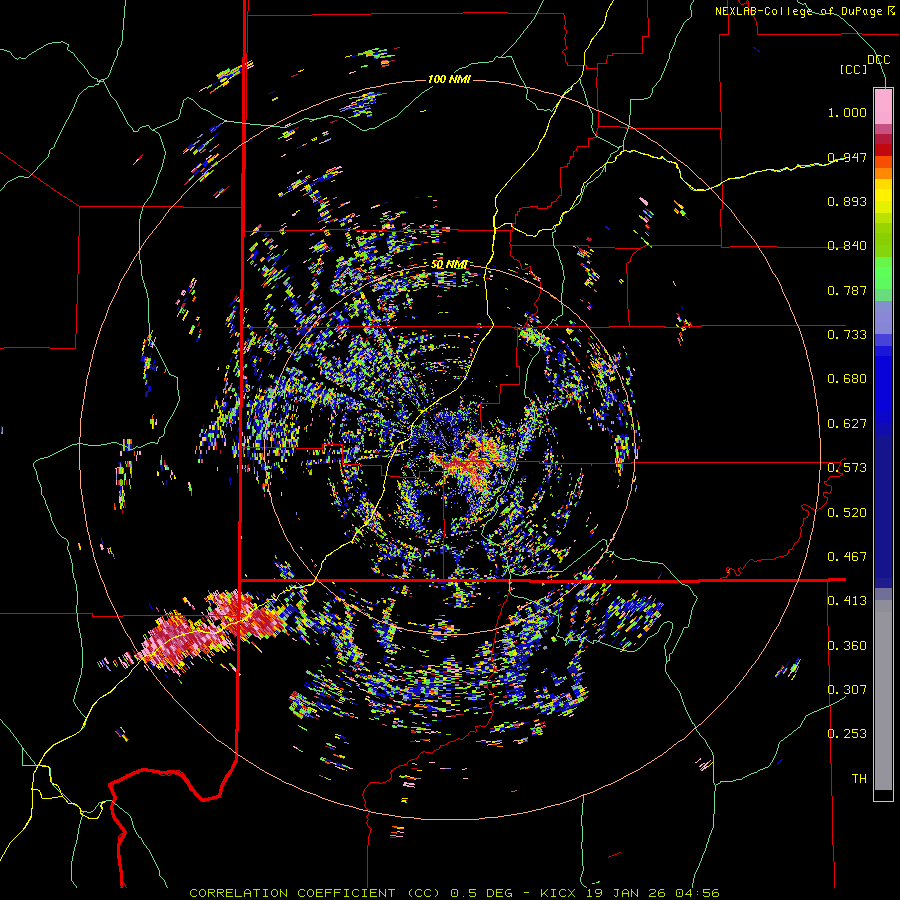The image size is (900, 900).
Task: Click the TH threshold label
Action: click(859, 779)
